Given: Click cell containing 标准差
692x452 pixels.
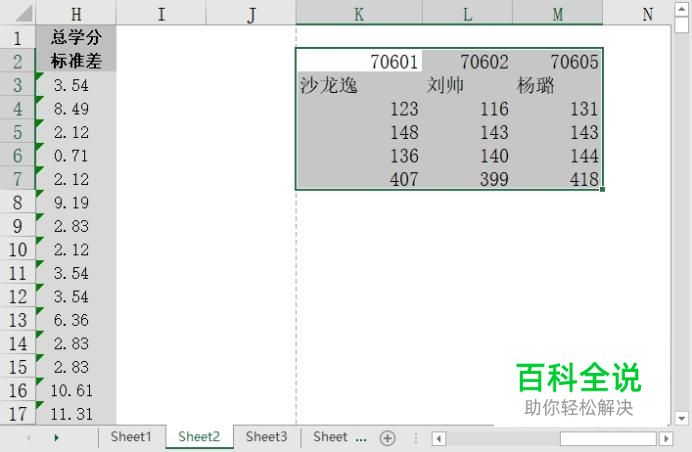Looking at the screenshot, I should [76, 61].
